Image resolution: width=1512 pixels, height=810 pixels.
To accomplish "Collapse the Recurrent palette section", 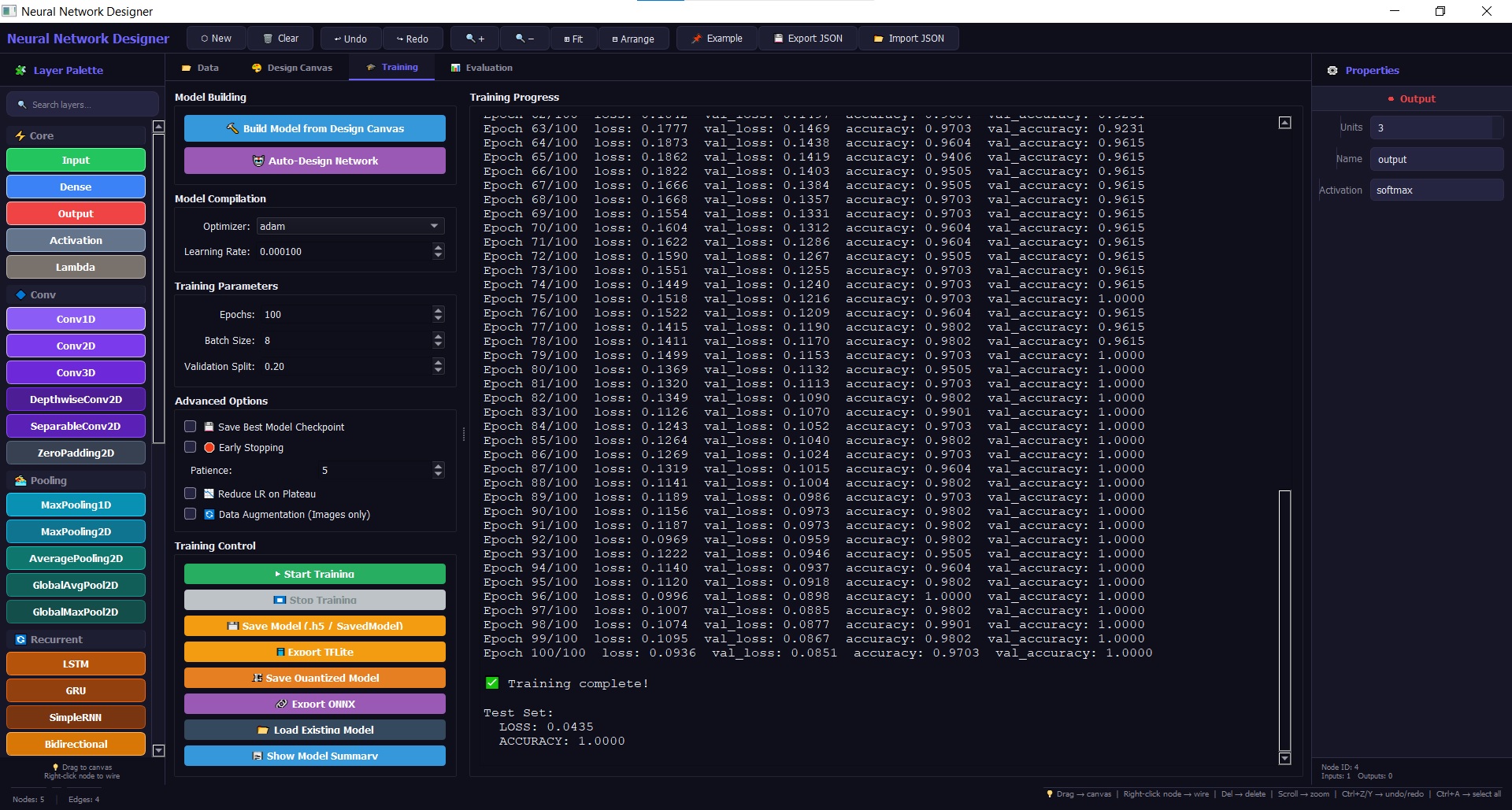I will (x=76, y=639).
